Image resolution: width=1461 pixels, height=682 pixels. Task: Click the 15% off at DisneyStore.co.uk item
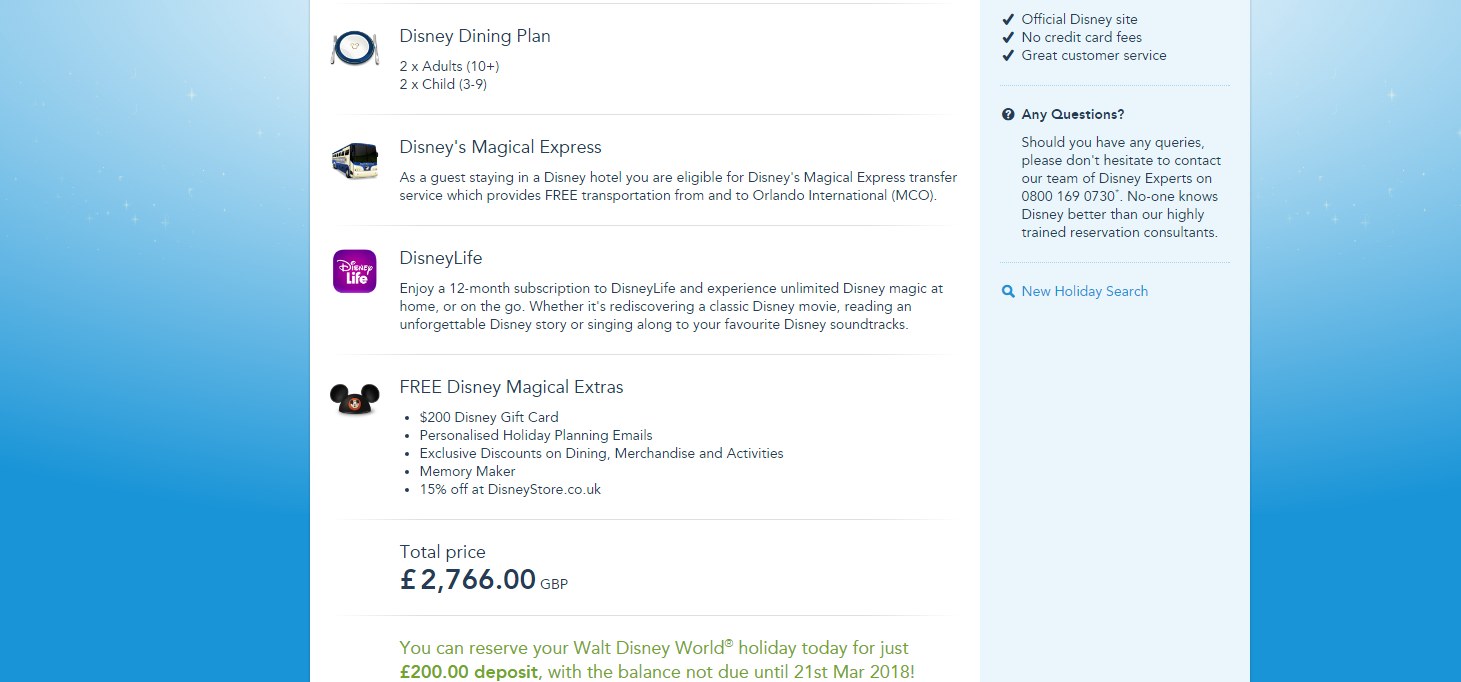(510, 489)
